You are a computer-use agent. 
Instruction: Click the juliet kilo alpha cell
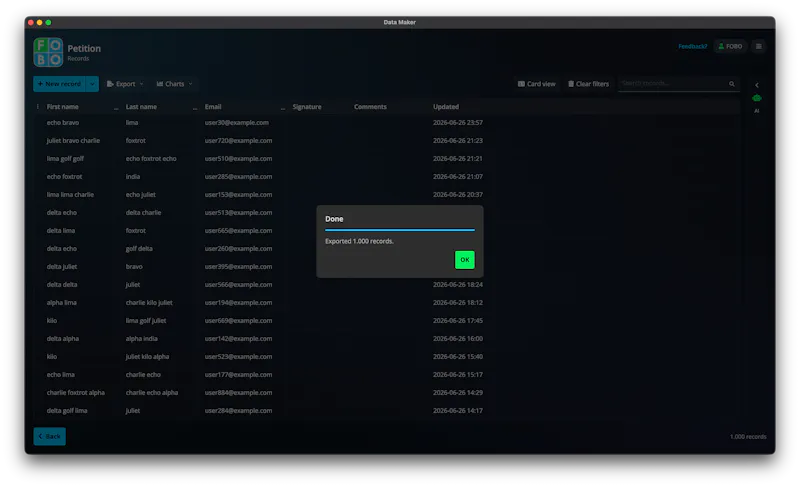tap(147, 356)
